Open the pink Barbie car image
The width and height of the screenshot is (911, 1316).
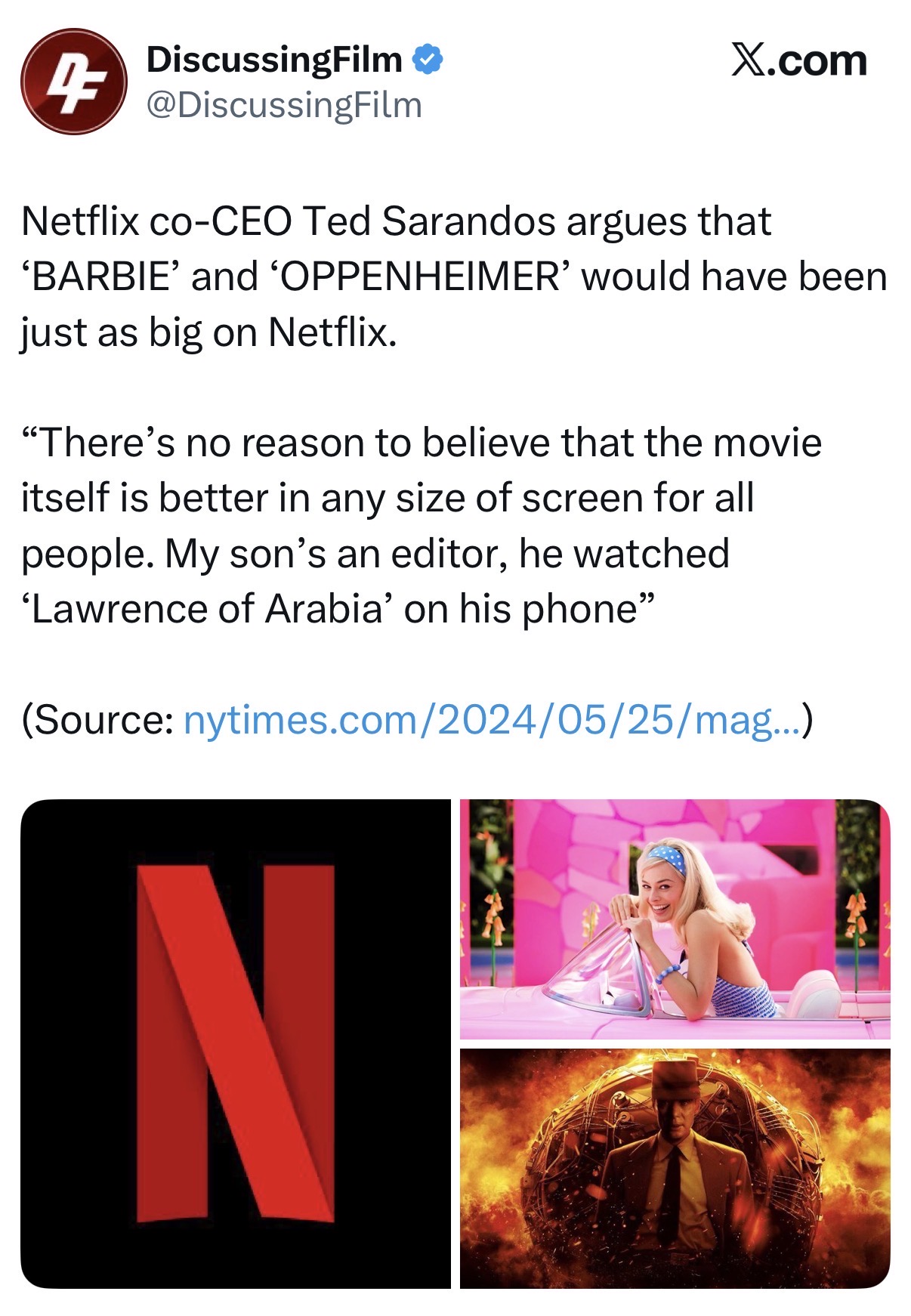click(x=675, y=919)
